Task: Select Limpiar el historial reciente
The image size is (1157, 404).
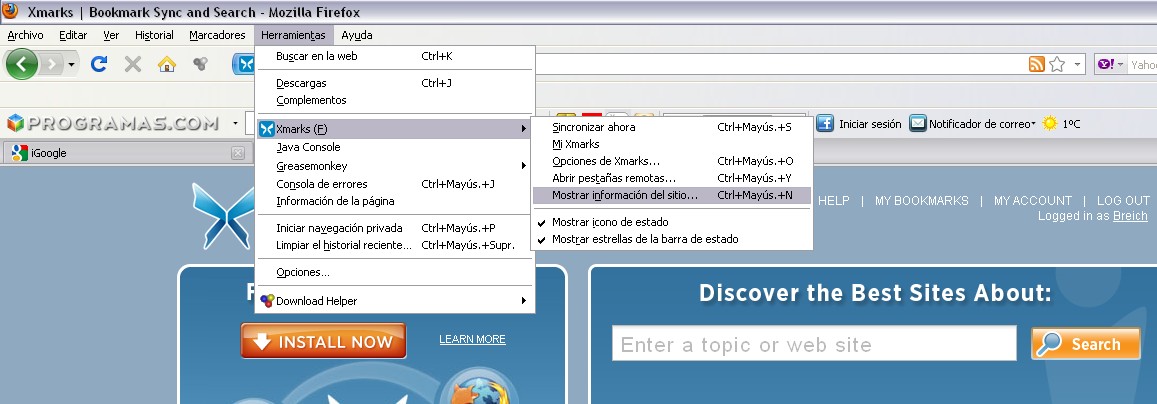Action: coord(395,245)
